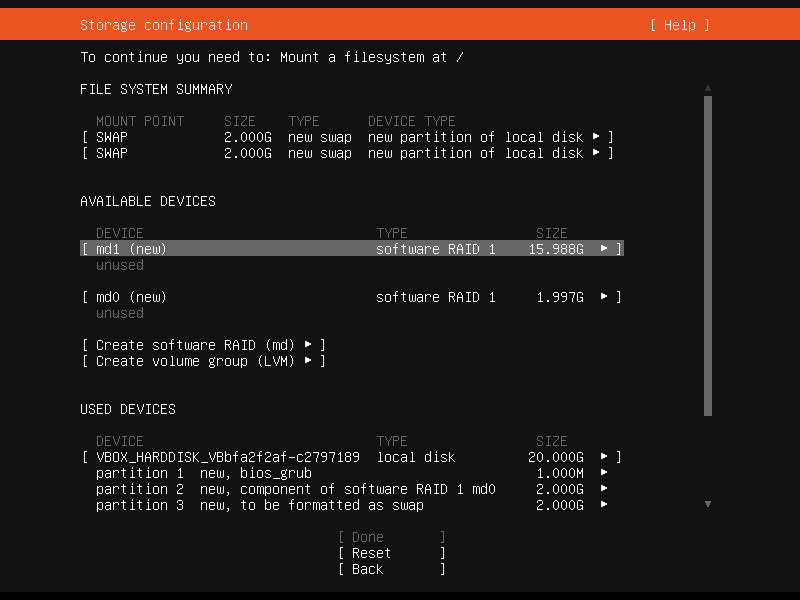Create software RAID (md)
This screenshot has height=600, width=800.
pyautogui.click(x=204, y=345)
